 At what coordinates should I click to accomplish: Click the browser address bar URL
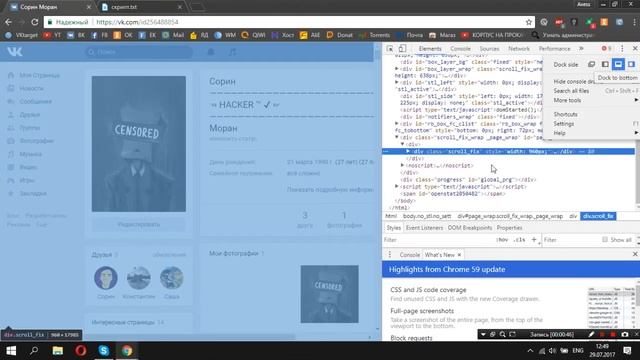tap(137, 22)
